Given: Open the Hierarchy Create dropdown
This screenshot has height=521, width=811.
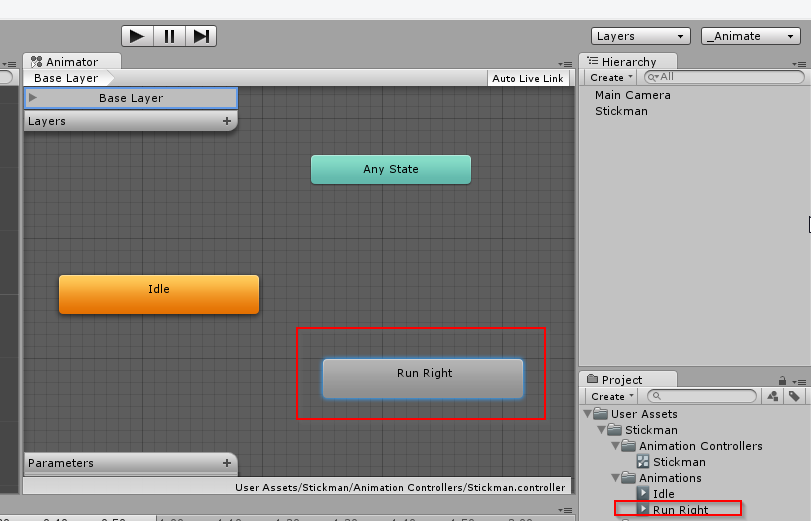Looking at the screenshot, I should [610, 77].
